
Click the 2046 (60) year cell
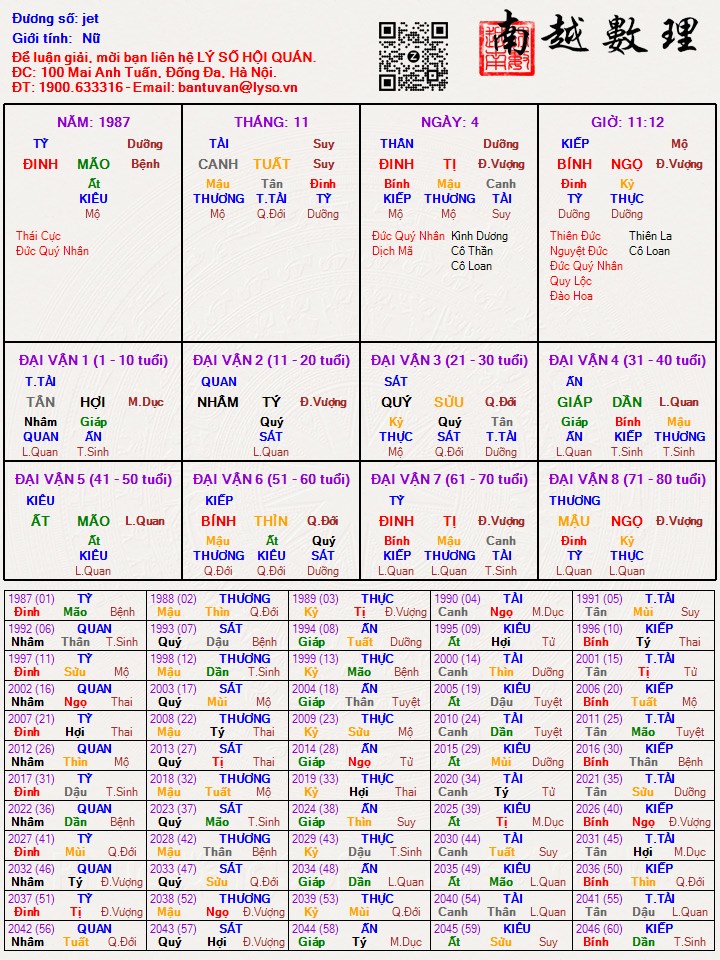(643, 936)
